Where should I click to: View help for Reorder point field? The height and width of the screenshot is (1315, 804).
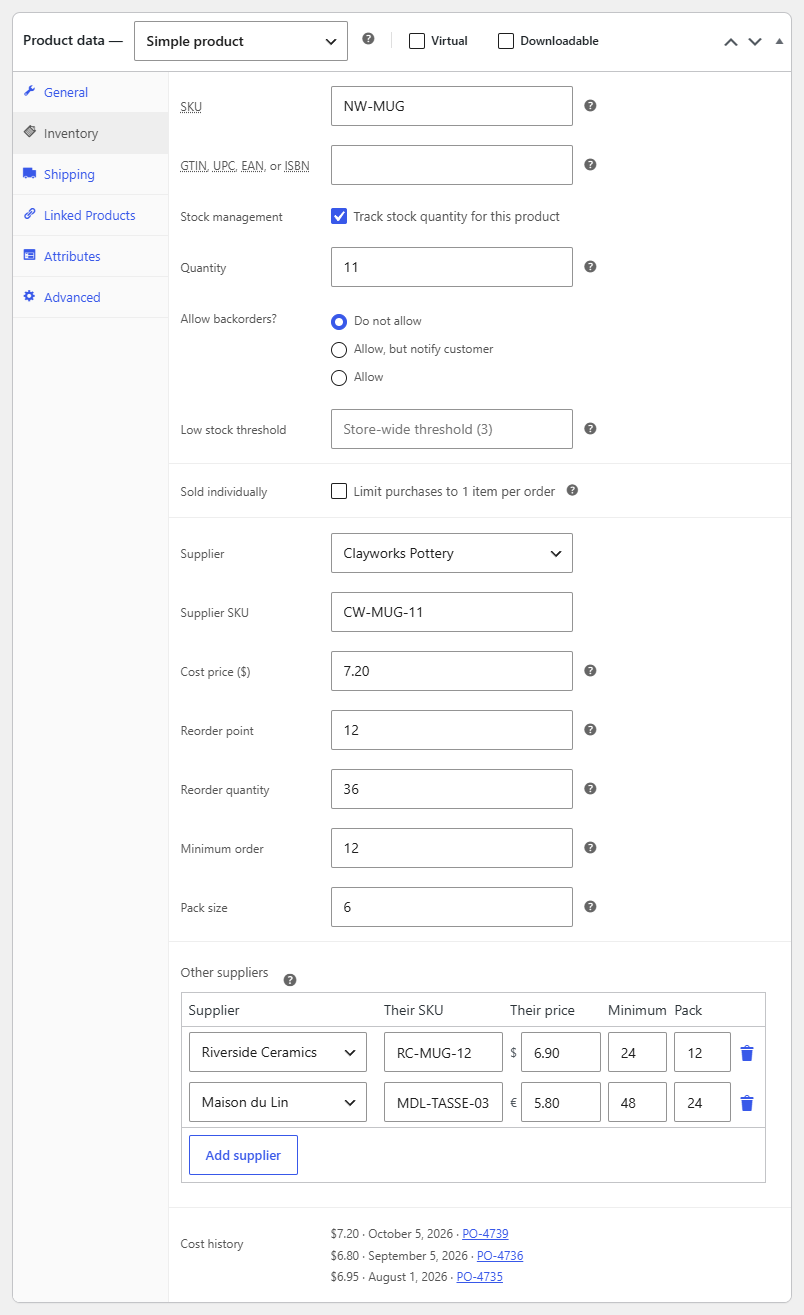tap(590, 730)
